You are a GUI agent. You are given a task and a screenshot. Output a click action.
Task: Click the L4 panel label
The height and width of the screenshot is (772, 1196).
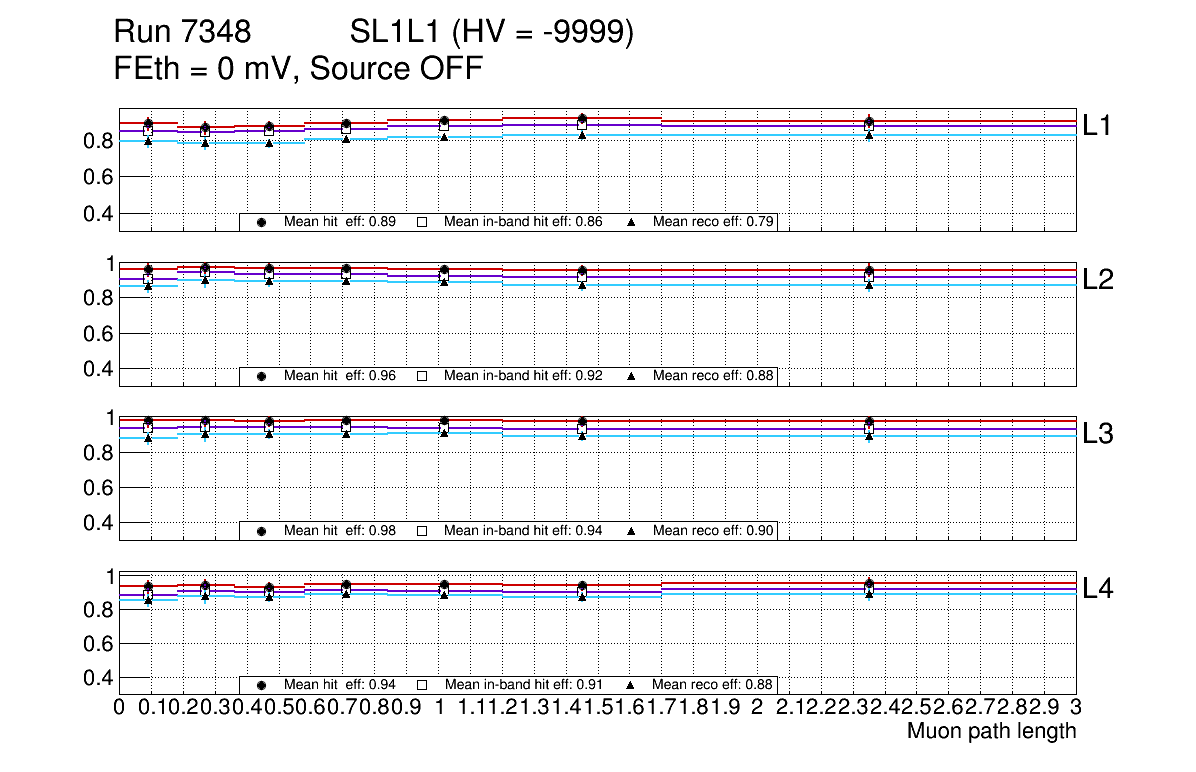[x=1098, y=589]
